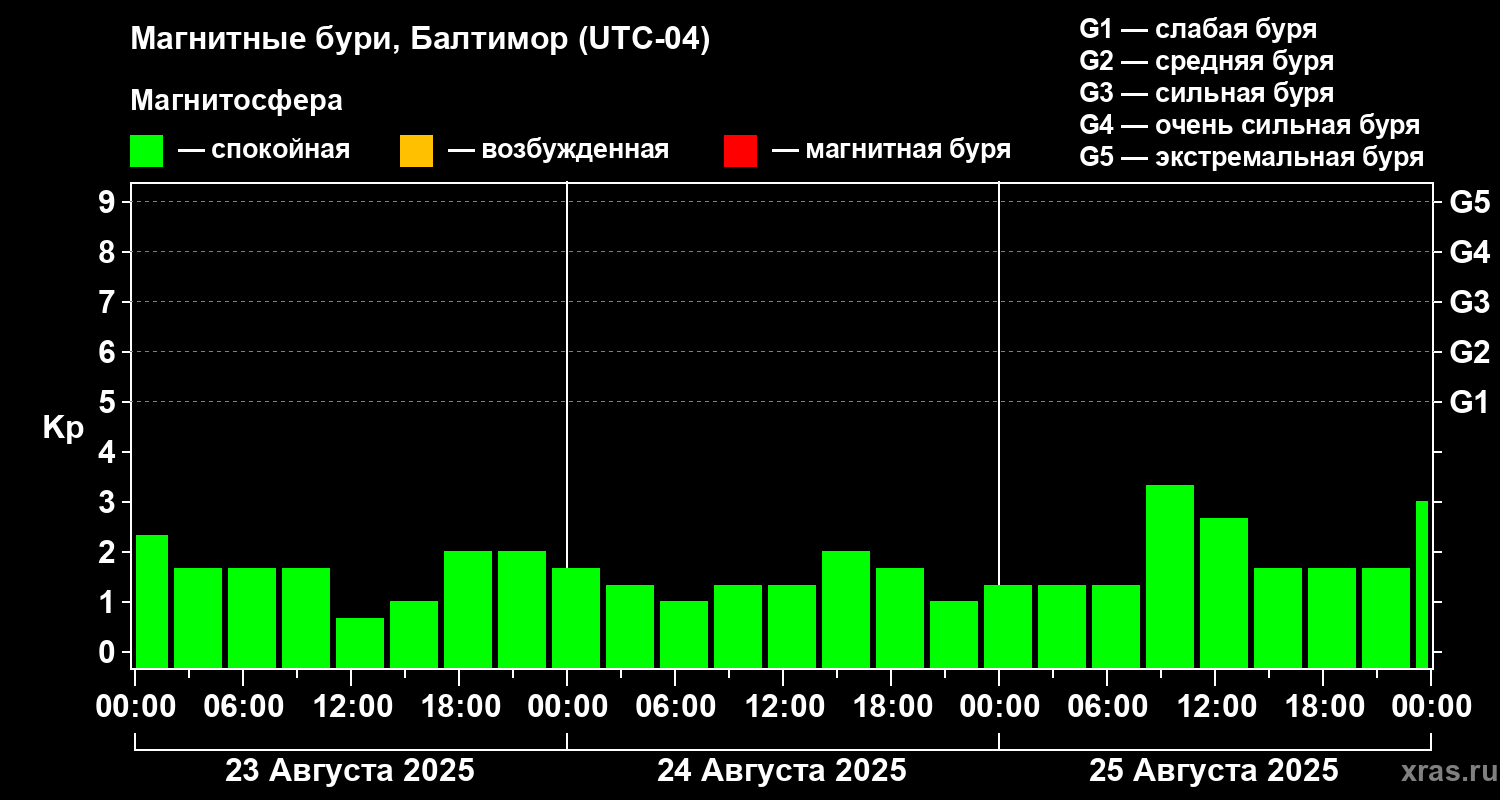Click the 'G4 — очень сильная буря' legend line

coord(1249,125)
